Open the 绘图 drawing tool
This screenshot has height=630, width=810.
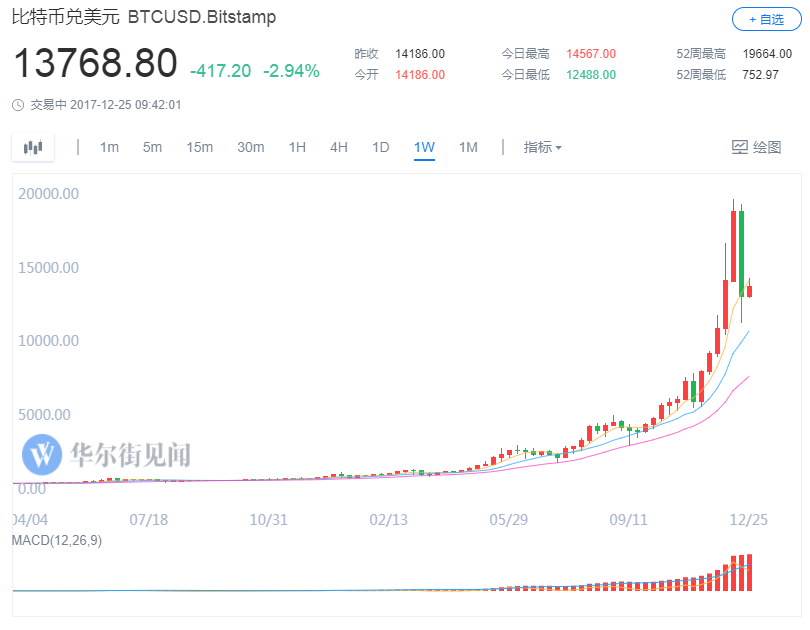pyautogui.click(x=757, y=147)
